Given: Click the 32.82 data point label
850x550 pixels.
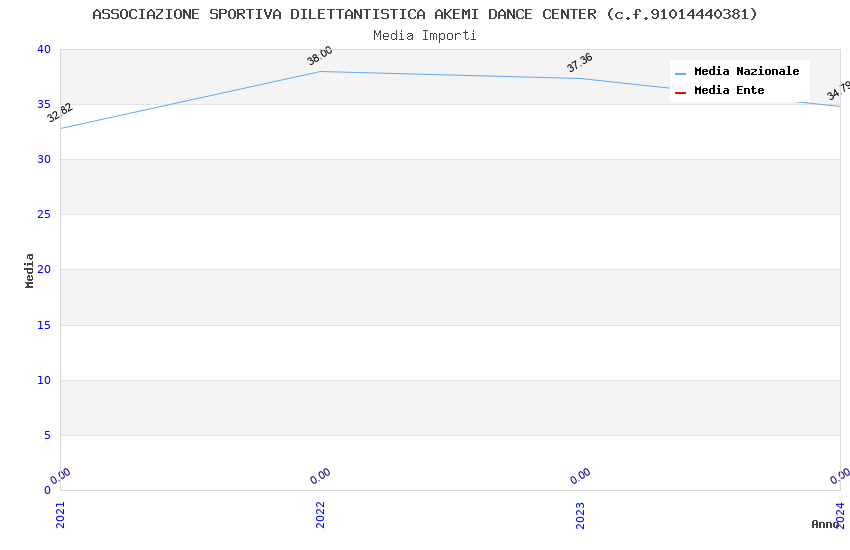Looking at the screenshot, I should click(x=60, y=113).
